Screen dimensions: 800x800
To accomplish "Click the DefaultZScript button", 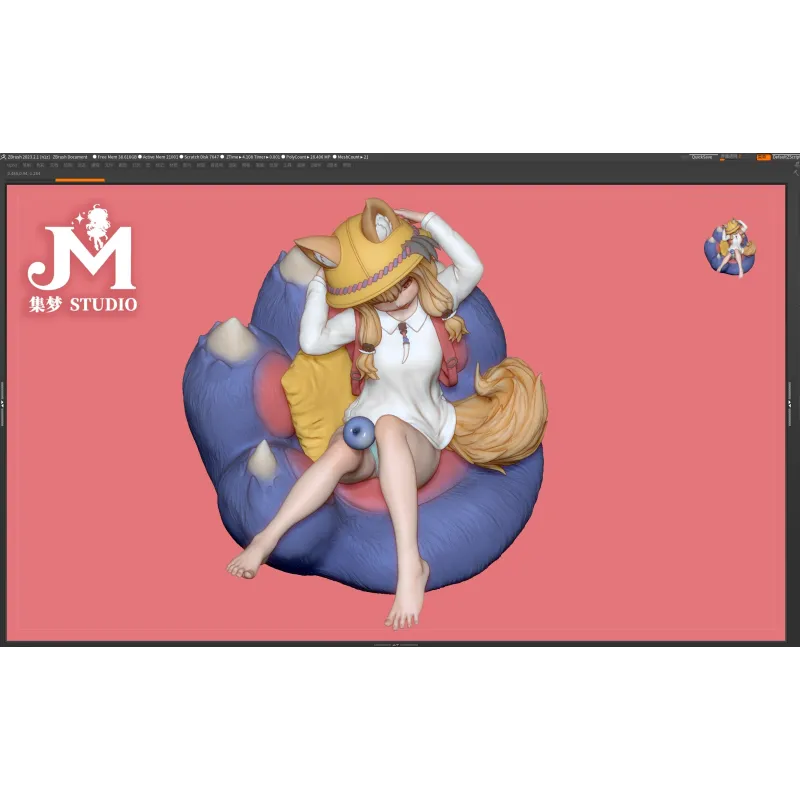I will pos(786,157).
